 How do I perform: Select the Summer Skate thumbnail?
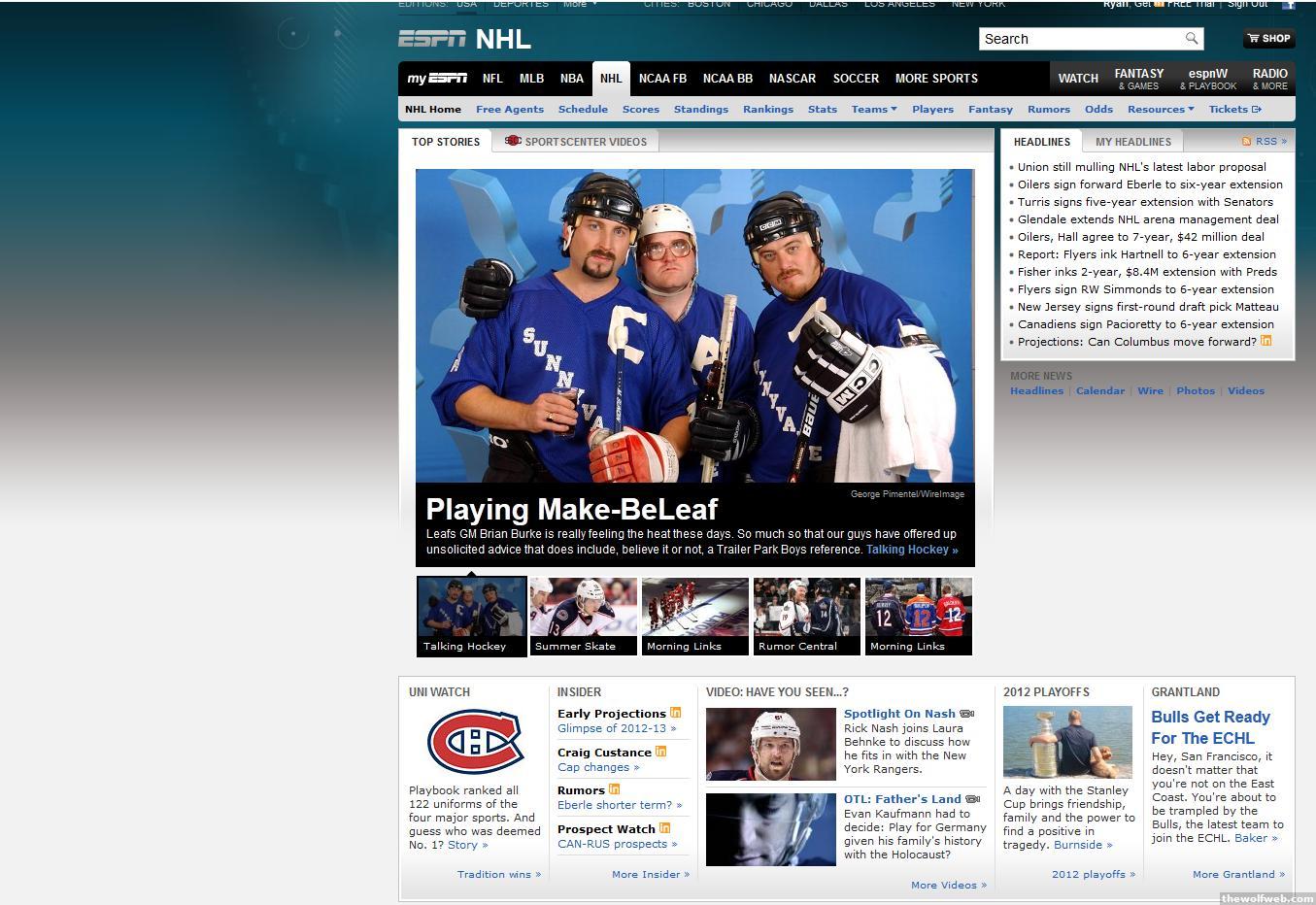583,617
